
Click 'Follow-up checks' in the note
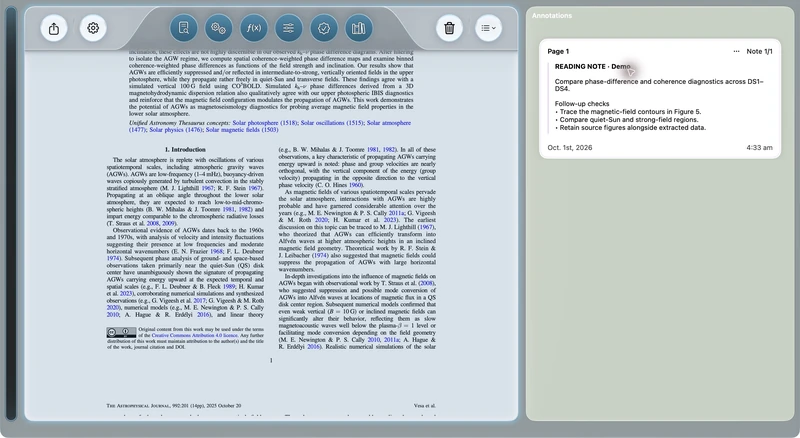pyautogui.click(x=582, y=104)
